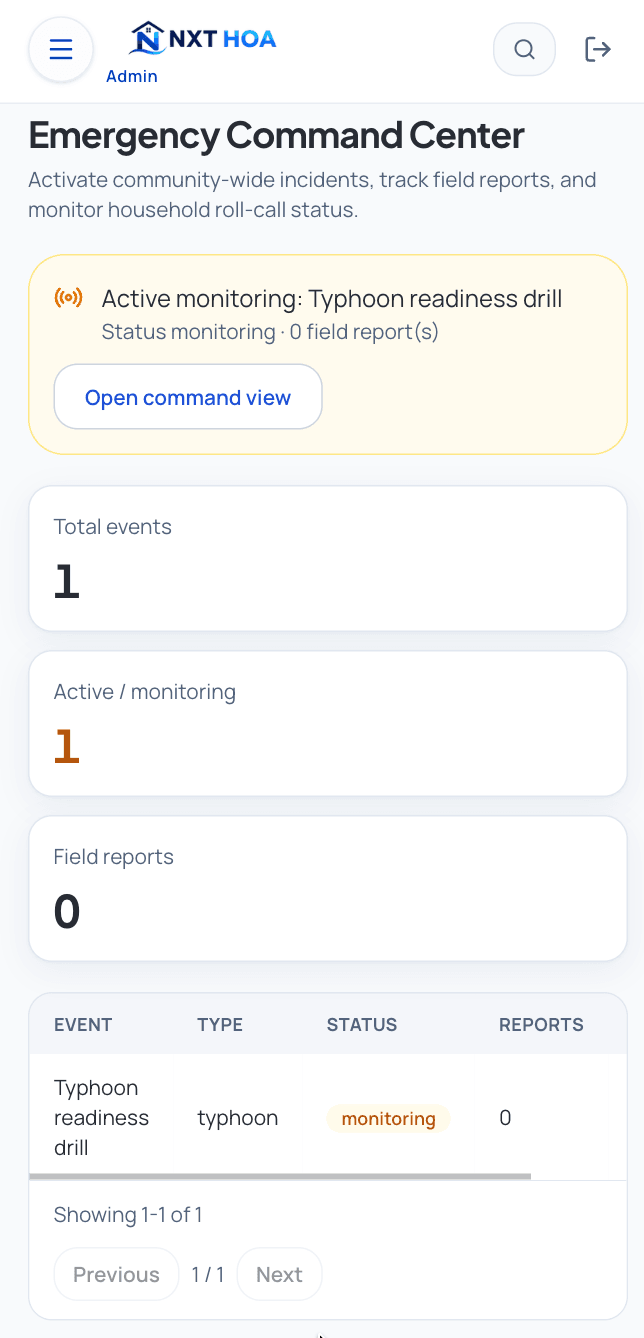Click the orange broadcast signal icon

click(x=69, y=298)
